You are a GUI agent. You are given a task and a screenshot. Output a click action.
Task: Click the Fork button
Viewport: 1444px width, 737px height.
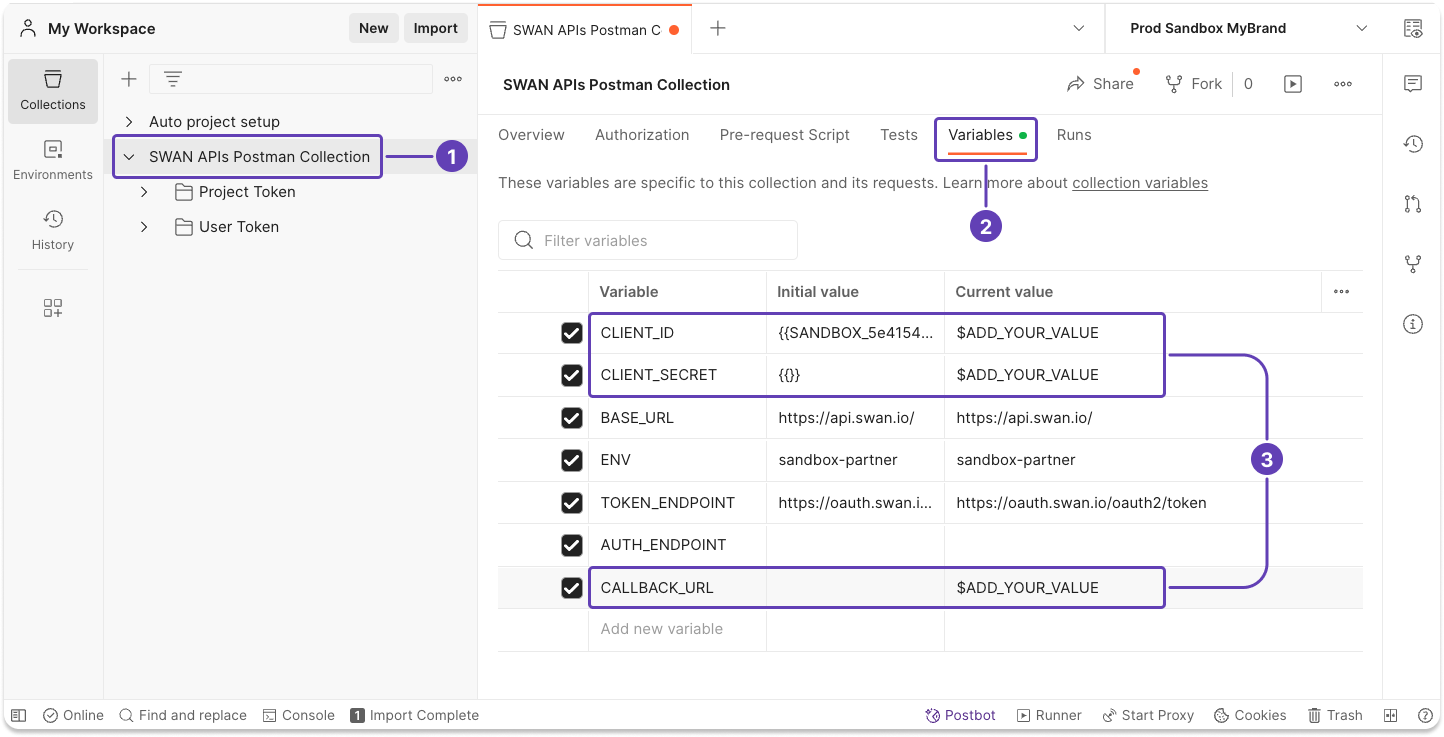[x=1194, y=84]
